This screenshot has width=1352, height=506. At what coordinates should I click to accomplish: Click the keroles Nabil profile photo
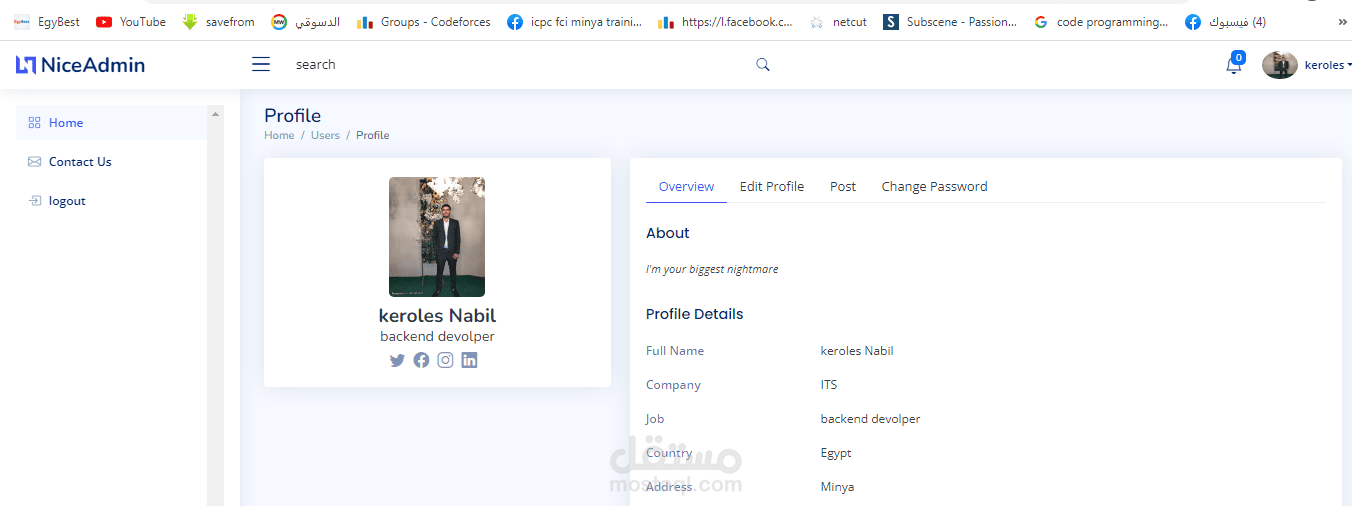point(437,237)
